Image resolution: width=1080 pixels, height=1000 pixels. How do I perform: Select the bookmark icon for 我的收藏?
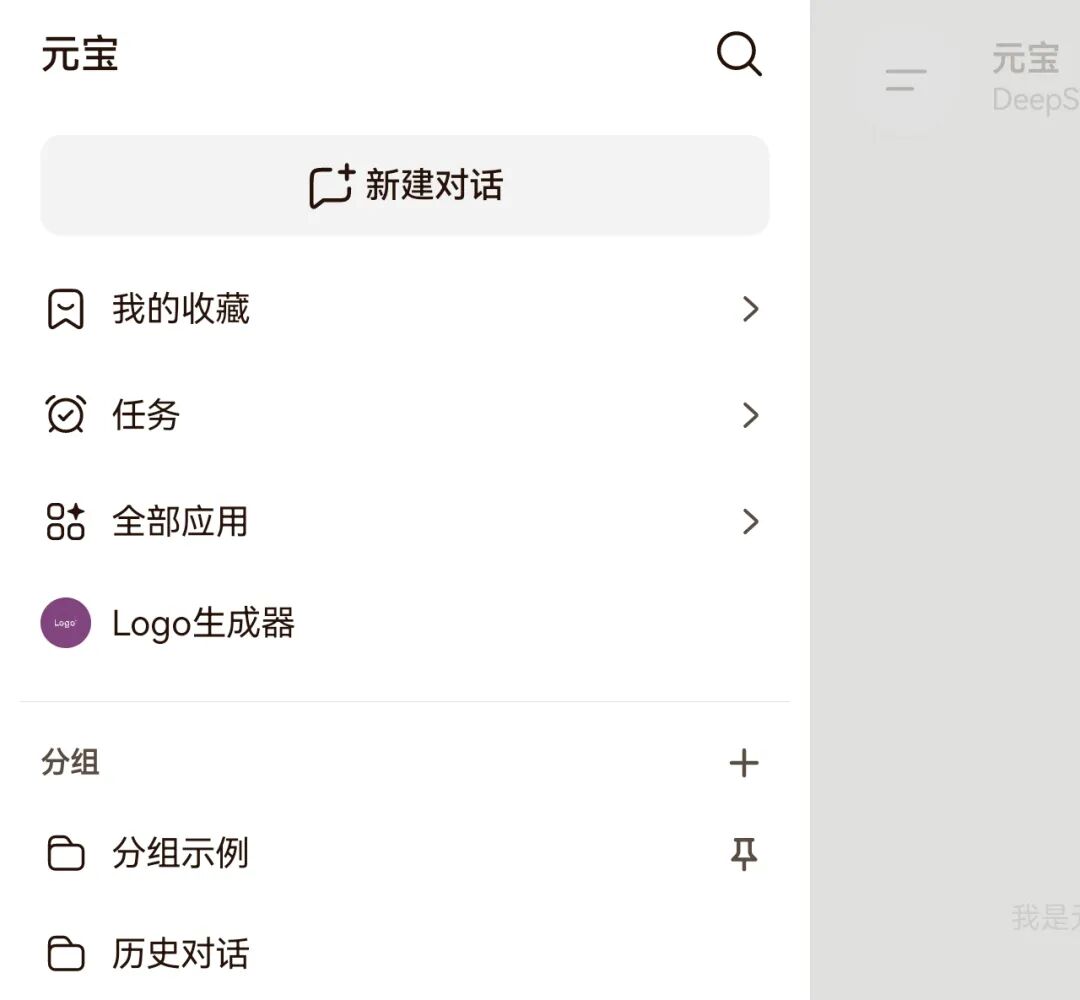[x=65, y=310]
